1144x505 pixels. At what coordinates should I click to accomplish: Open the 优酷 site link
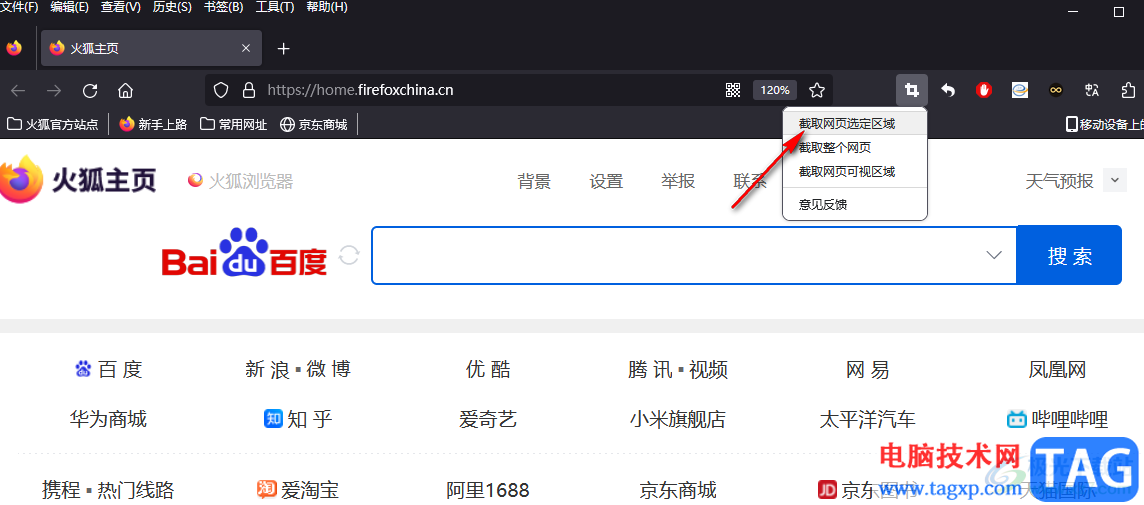tap(488, 369)
